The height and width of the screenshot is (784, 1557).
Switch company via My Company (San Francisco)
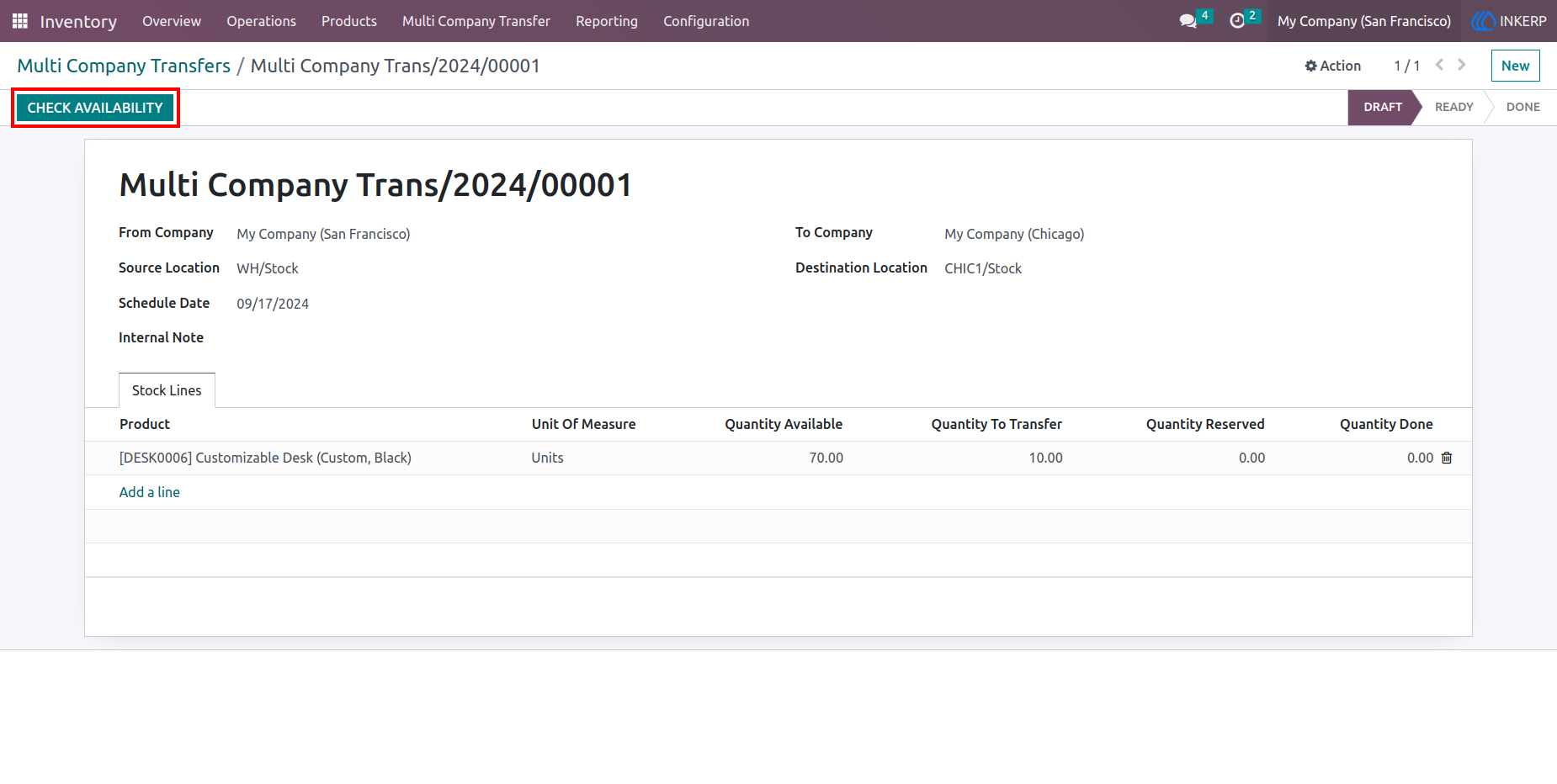pos(1363,21)
